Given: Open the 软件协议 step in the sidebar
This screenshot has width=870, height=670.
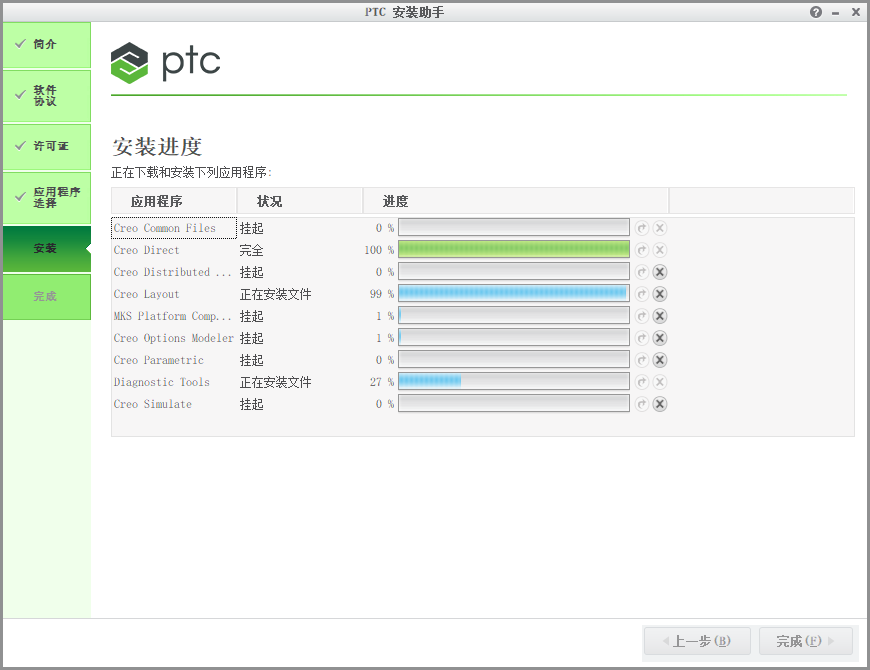Looking at the screenshot, I should [47, 95].
